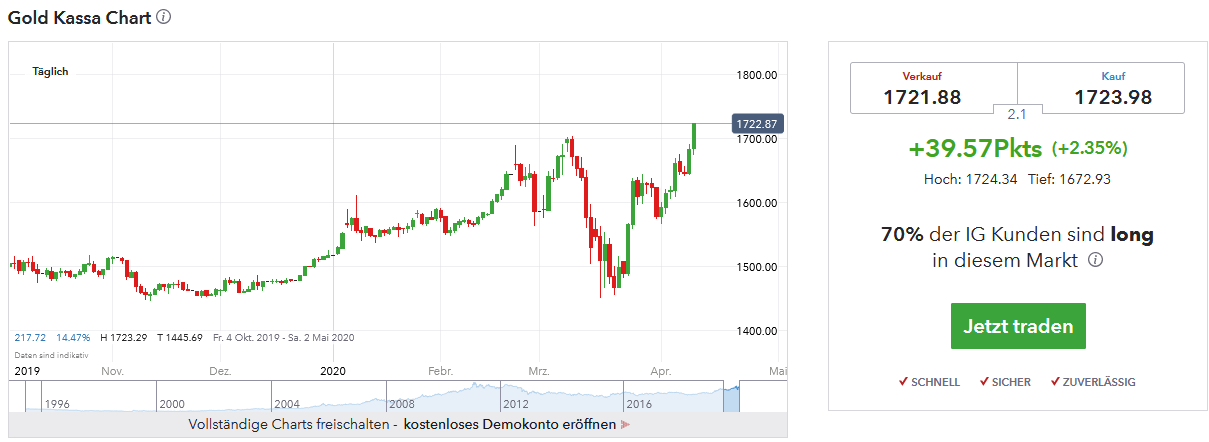Click the checkmark beside SCHNELL
Viewport: 1209px width, 442px height.
[x=903, y=381]
